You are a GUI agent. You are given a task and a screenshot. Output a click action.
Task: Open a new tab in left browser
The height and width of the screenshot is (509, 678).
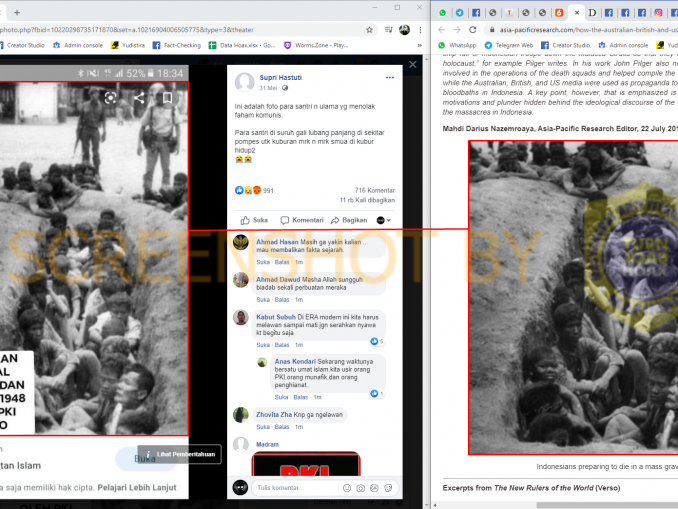[17, 13]
